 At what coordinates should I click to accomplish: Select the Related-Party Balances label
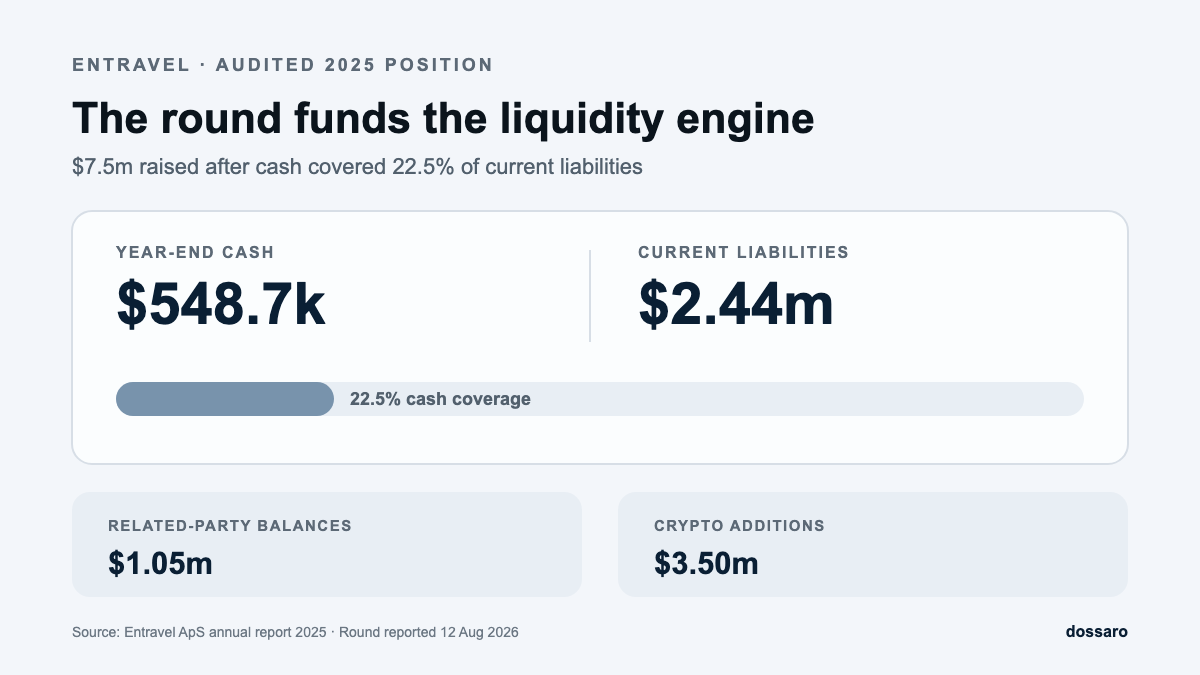[230, 525]
